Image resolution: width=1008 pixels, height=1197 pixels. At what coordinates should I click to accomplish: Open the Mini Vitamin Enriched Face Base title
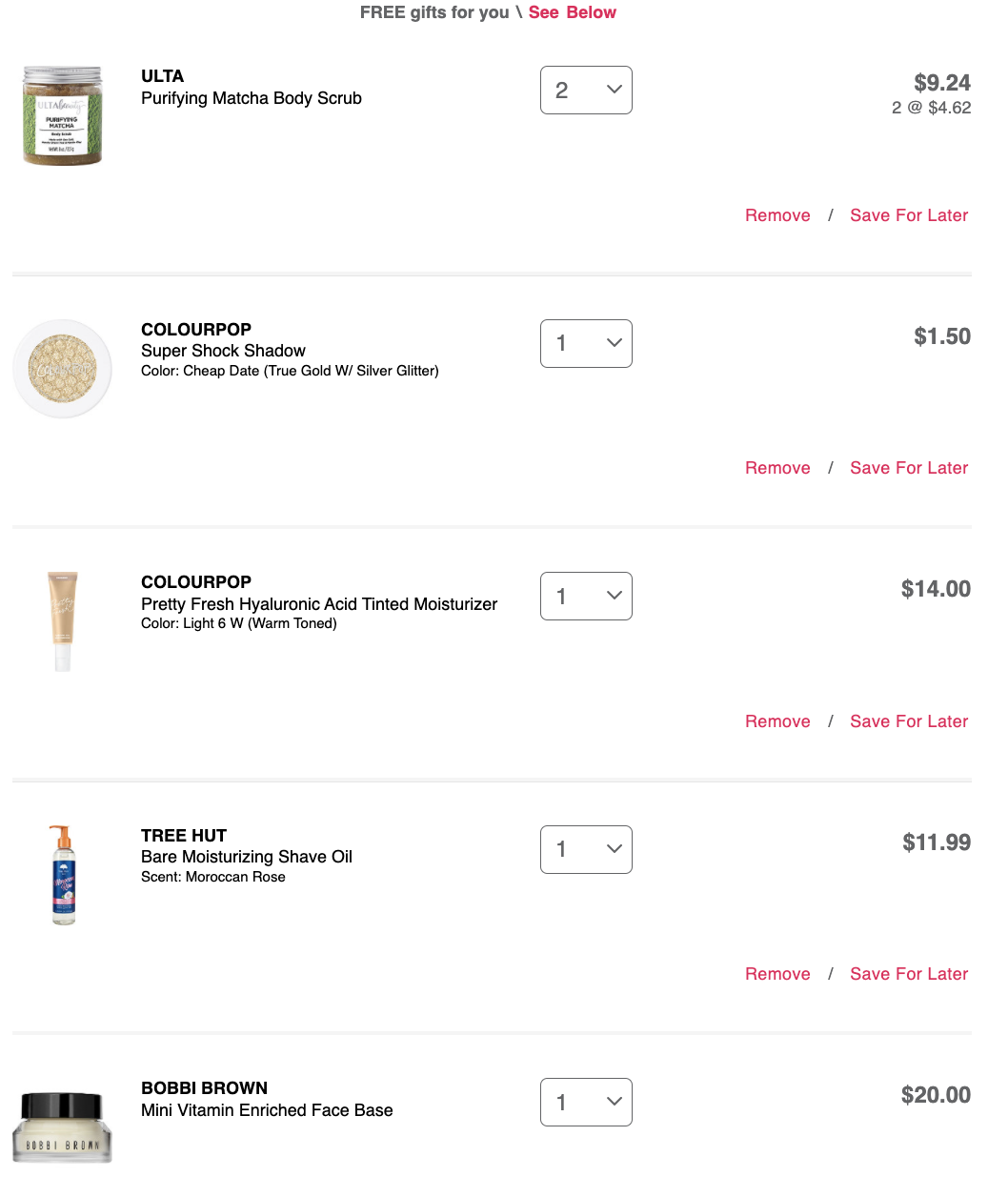[x=267, y=1110]
